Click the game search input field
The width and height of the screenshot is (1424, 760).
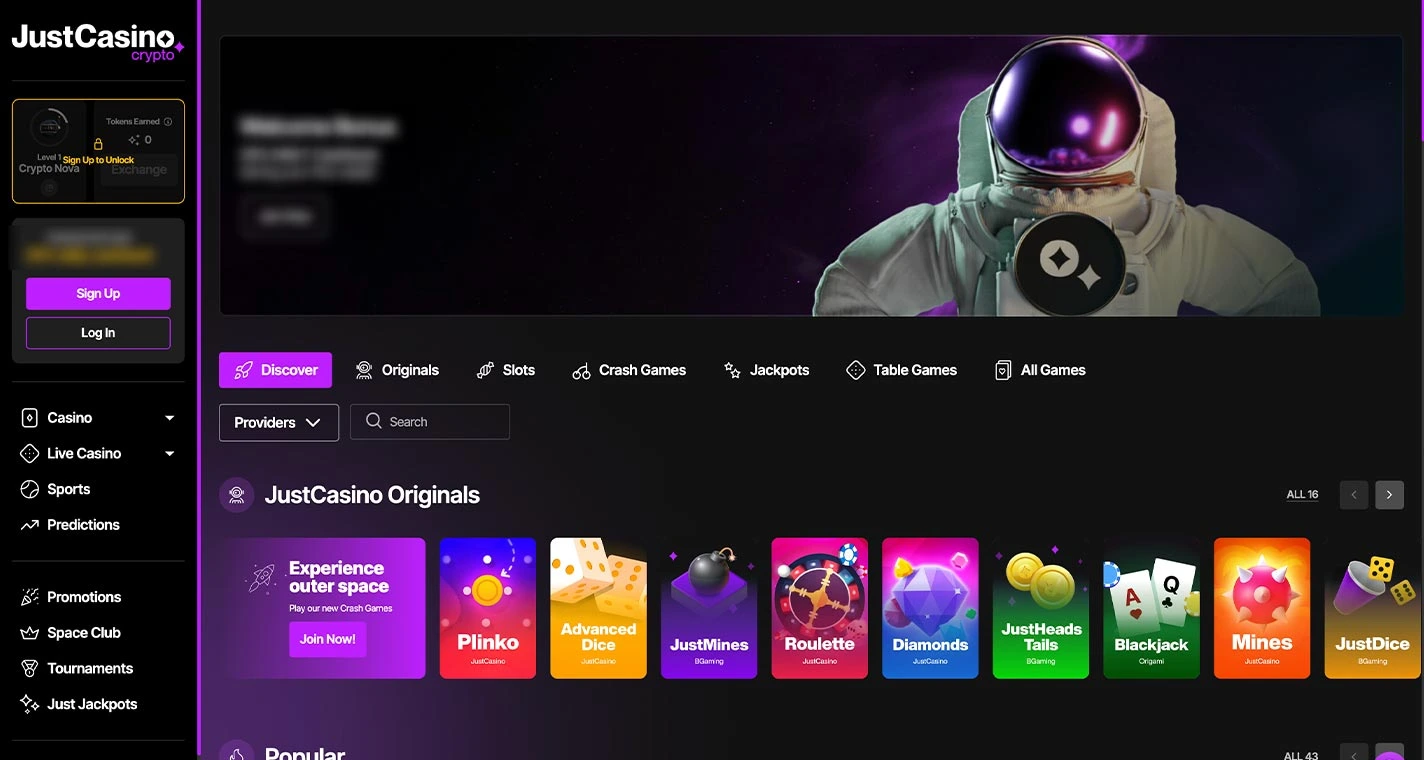click(430, 422)
